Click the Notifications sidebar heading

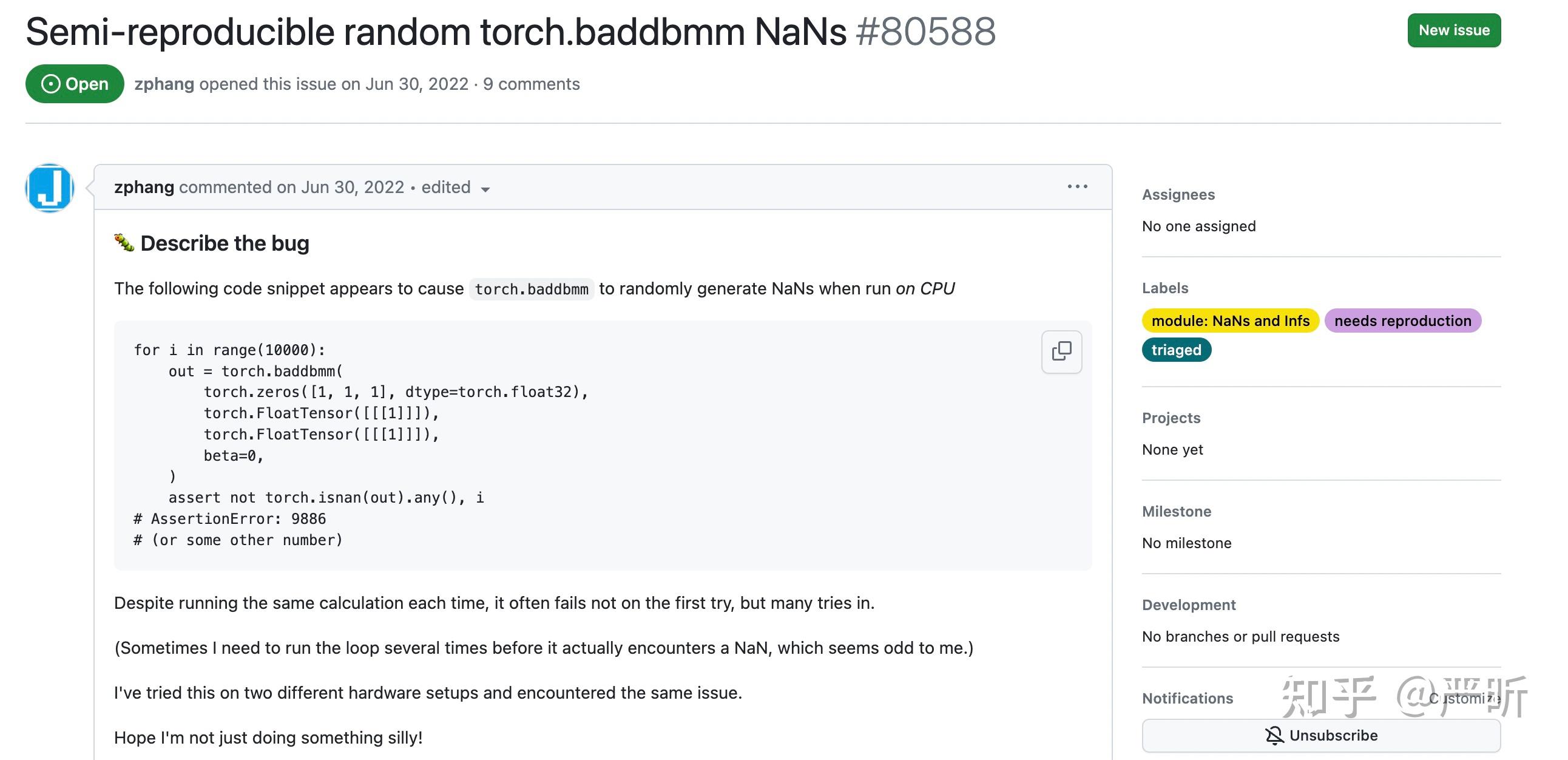(x=1188, y=699)
